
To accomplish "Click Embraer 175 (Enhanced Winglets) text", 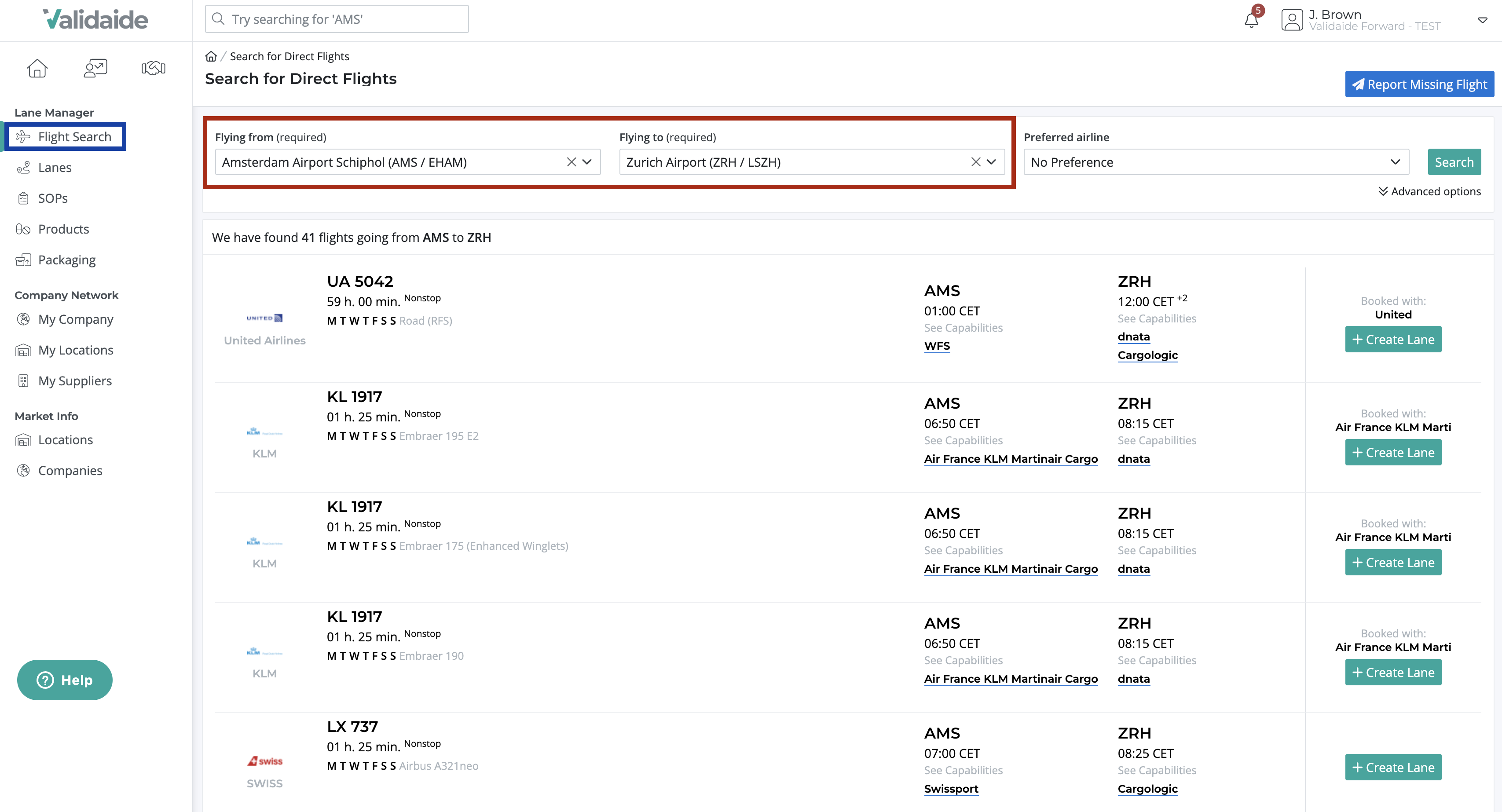I will [484, 546].
